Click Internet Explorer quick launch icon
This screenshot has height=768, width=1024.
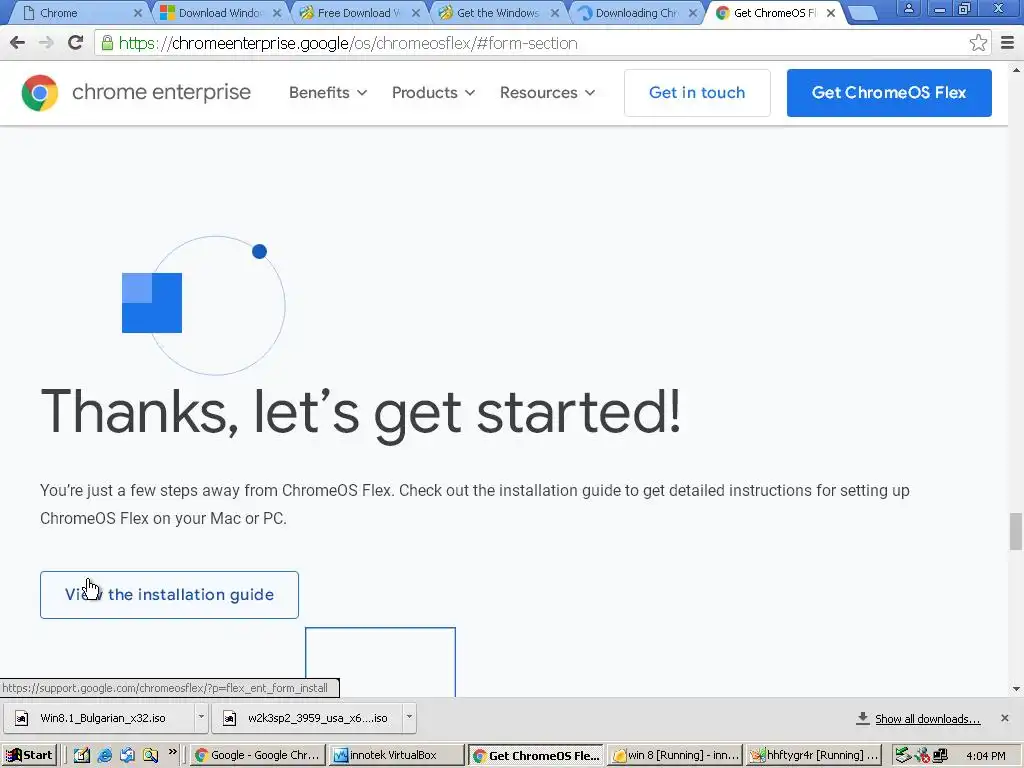coord(104,755)
